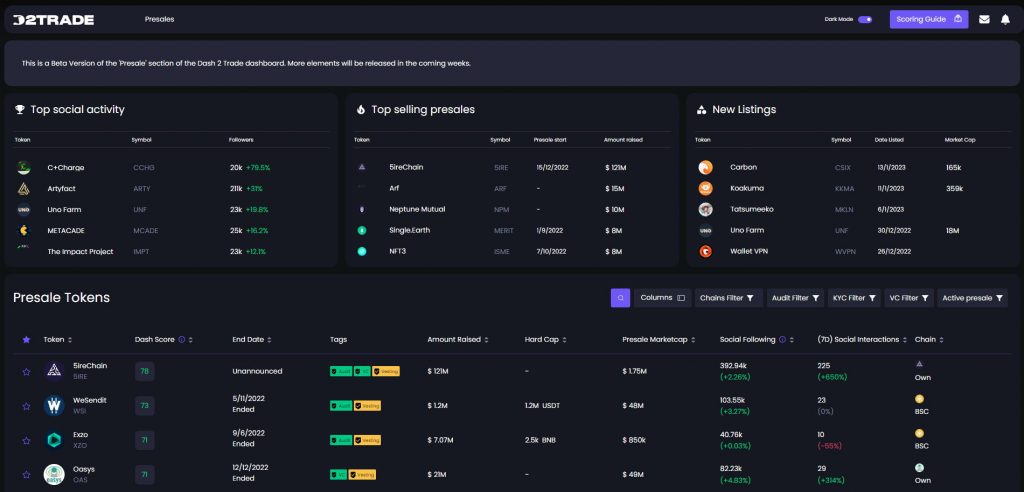Open 5ireChain in top selling presales
Viewport: 1024px width, 492px height.
[x=406, y=167]
